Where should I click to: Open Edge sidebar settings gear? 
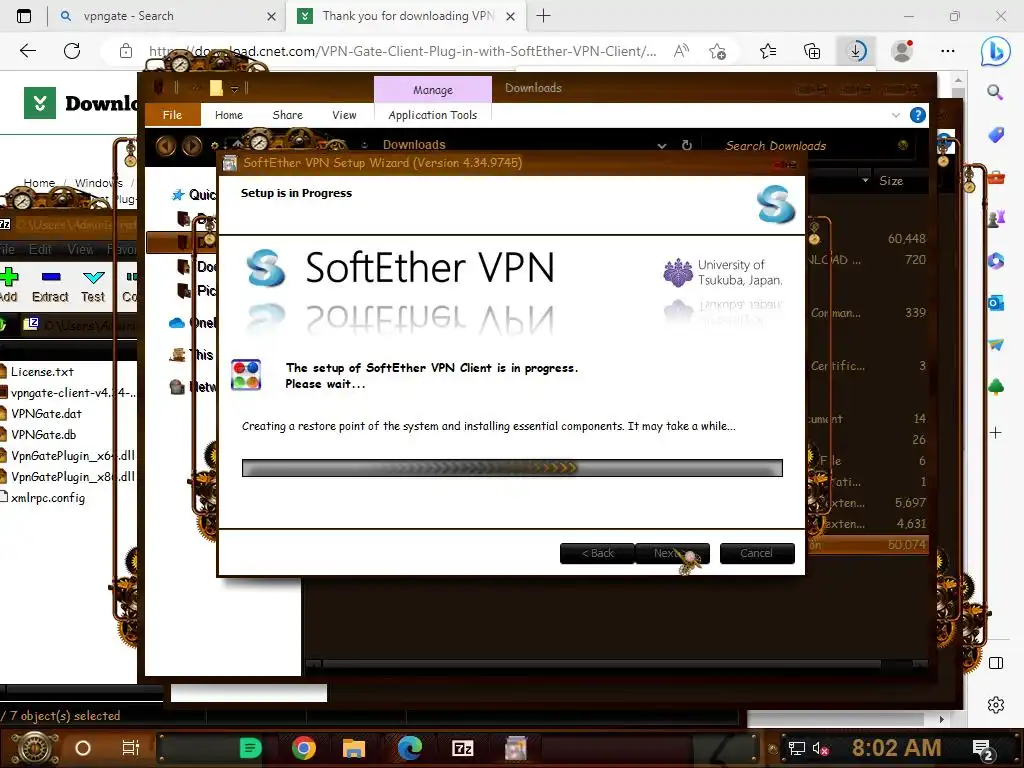coord(995,705)
